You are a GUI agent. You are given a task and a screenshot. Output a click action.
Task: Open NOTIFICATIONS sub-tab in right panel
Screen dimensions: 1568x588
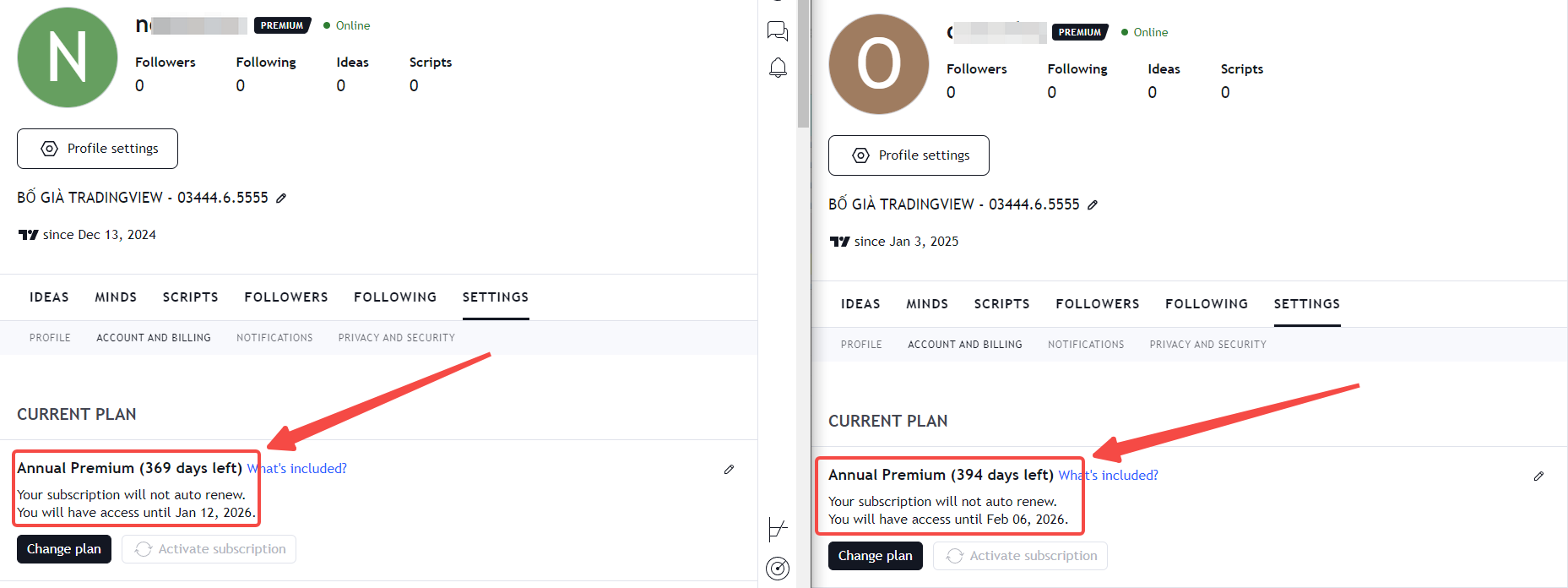click(x=1086, y=345)
